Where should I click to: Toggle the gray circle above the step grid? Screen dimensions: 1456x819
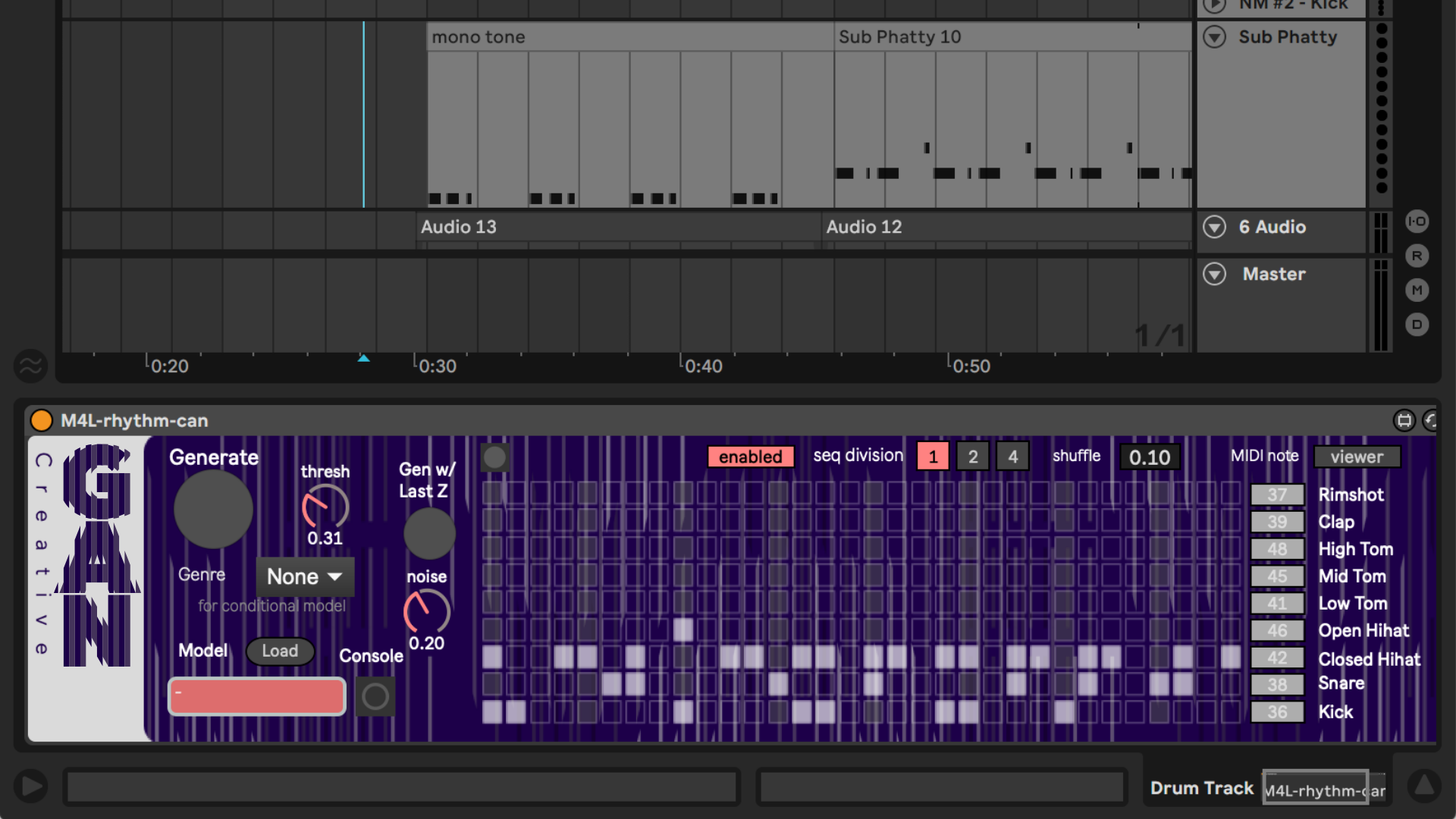(494, 457)
